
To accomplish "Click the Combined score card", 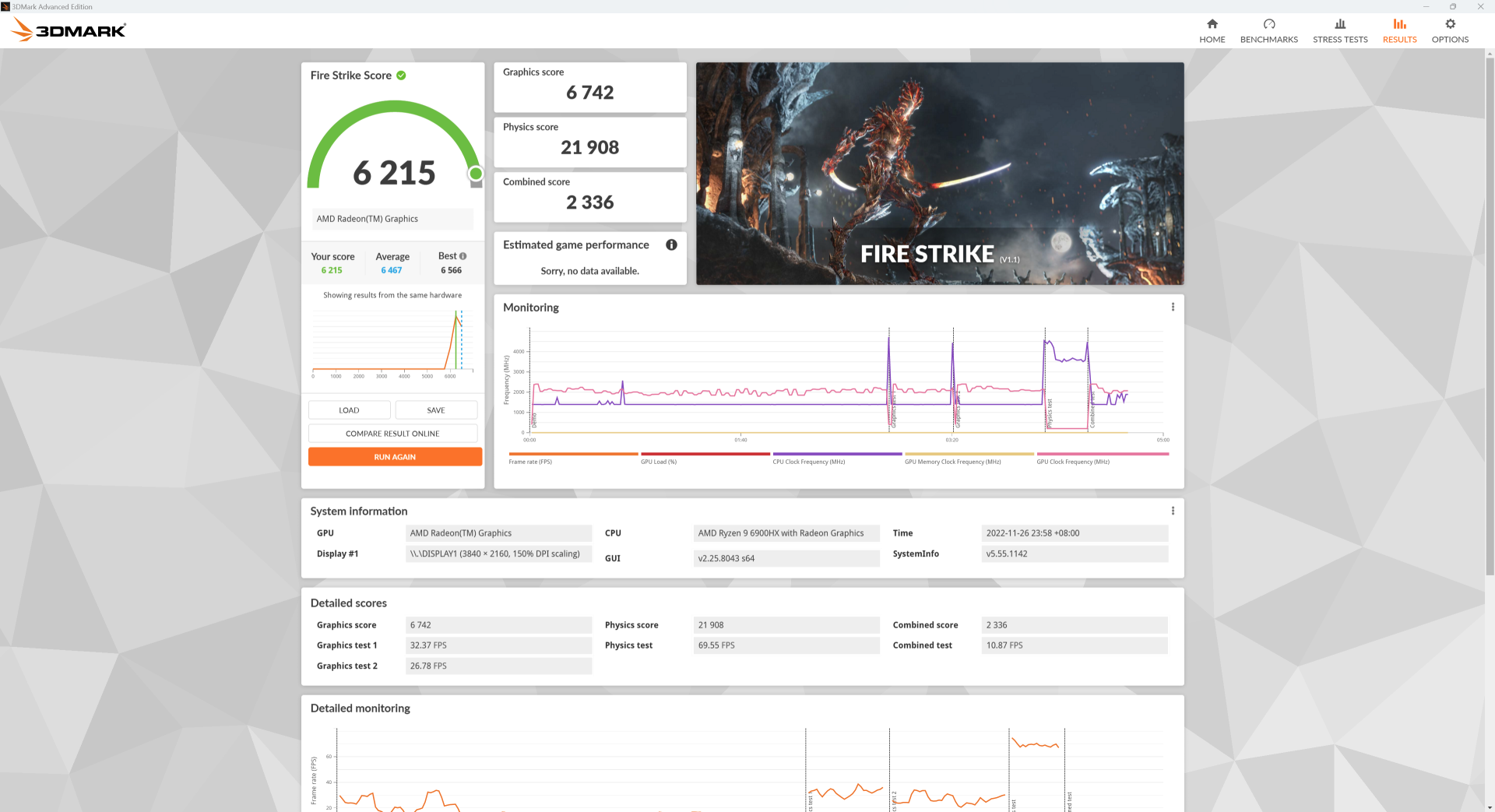I will coord(590,197).
